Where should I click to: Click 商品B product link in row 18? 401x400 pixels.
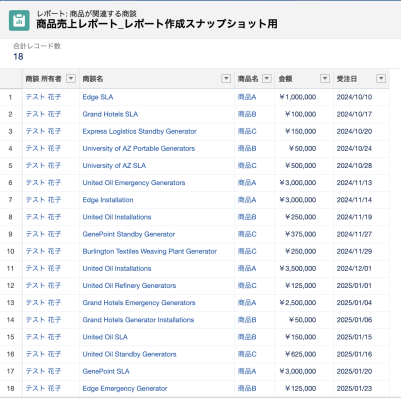tap(247, 388)
